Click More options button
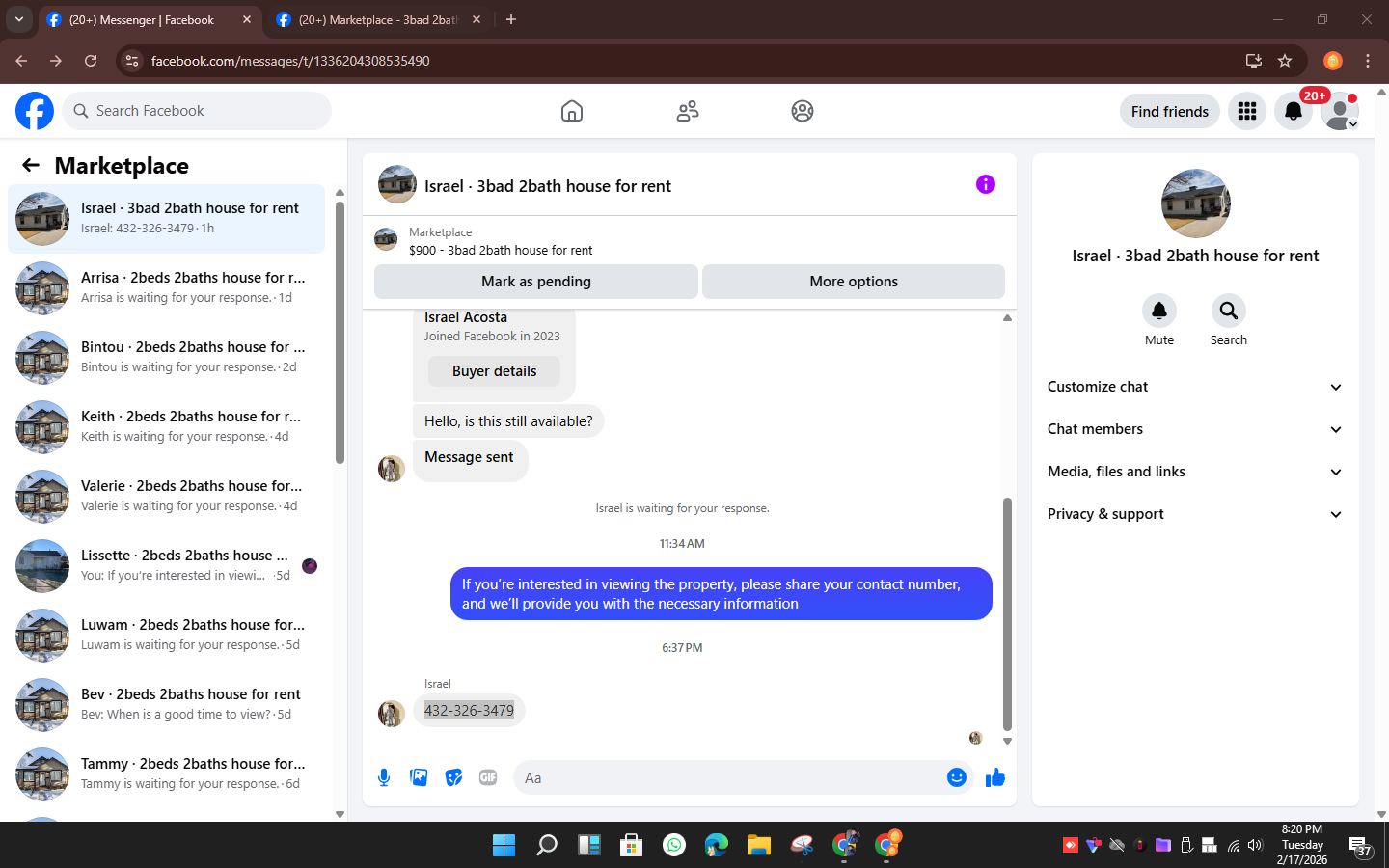The width and height of the screenshot is (1389, 868). point(854,282)
